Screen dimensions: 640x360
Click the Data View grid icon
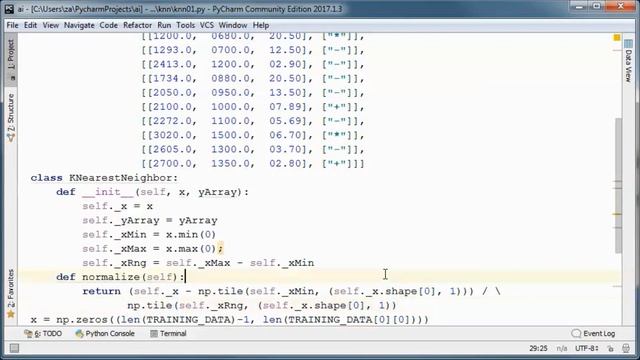coord(629,43)
